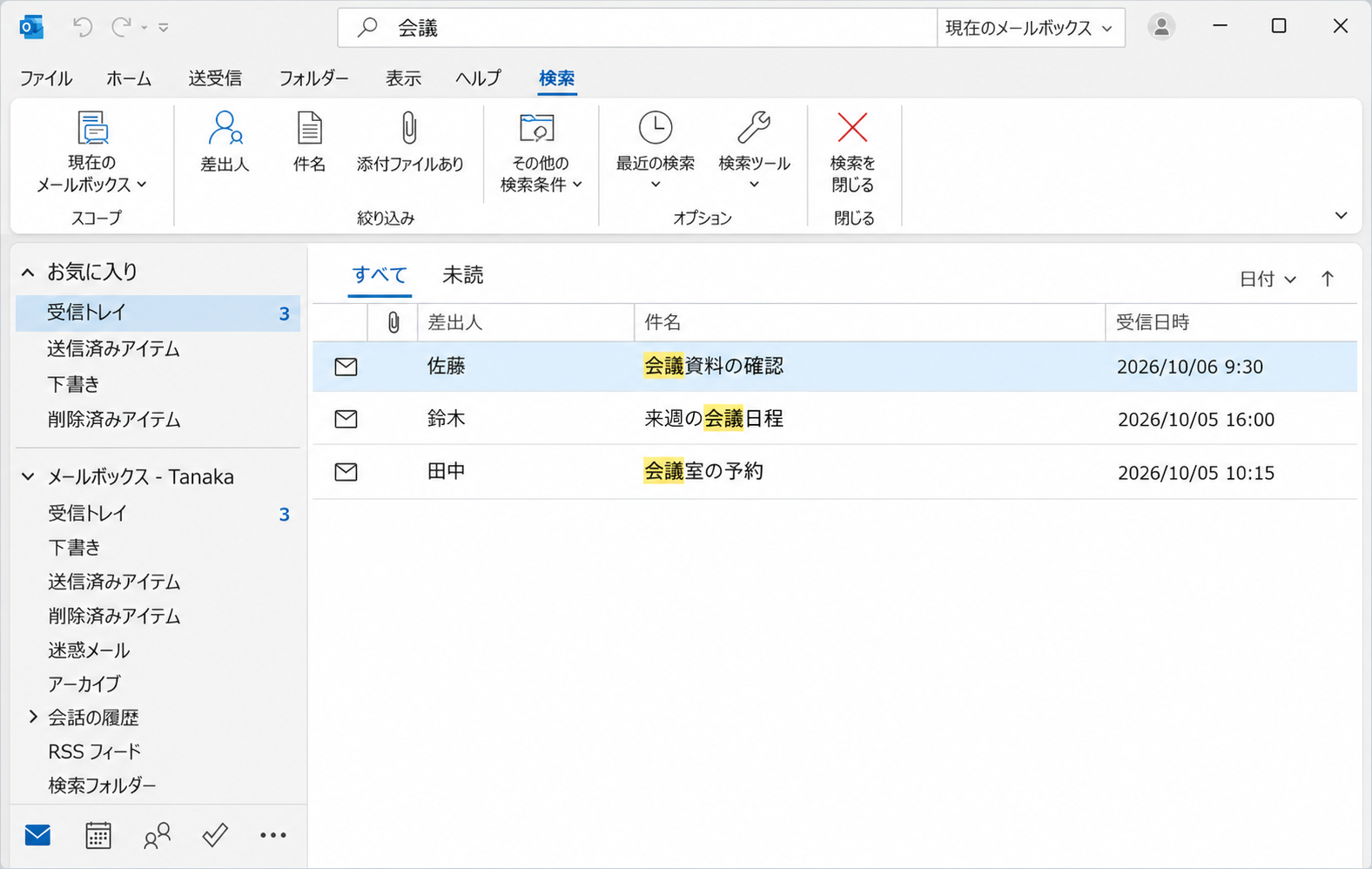The width and height of the screenshot is (1372, 869).
Task: Open the email 会議資料の確認
Action: [x=714, y=366]
